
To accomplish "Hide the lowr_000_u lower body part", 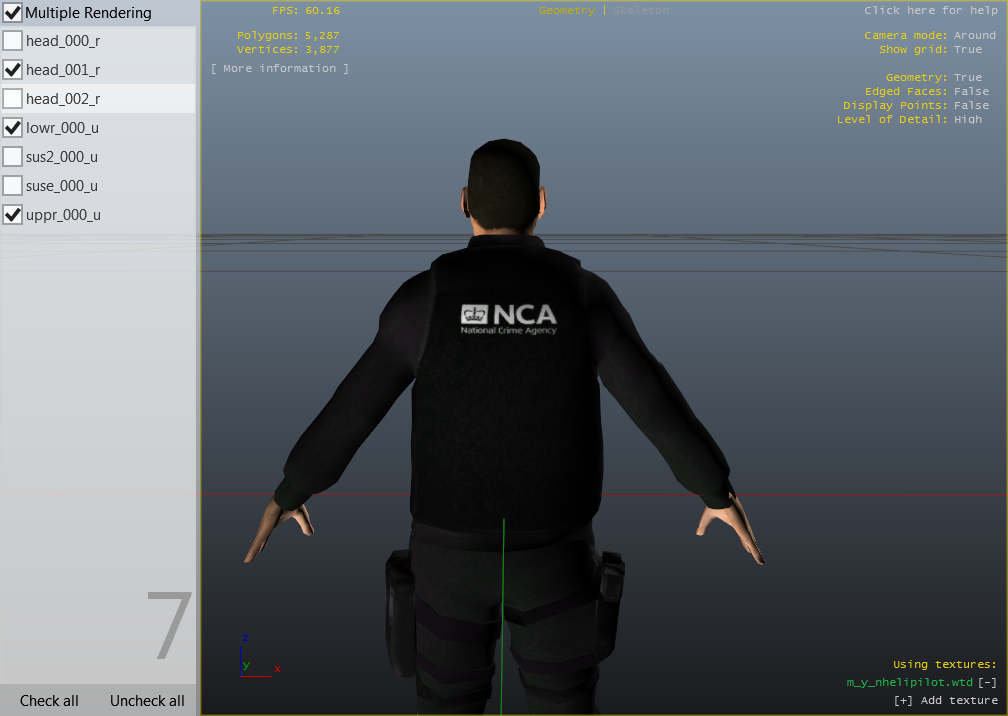I will tap(13, 128).
